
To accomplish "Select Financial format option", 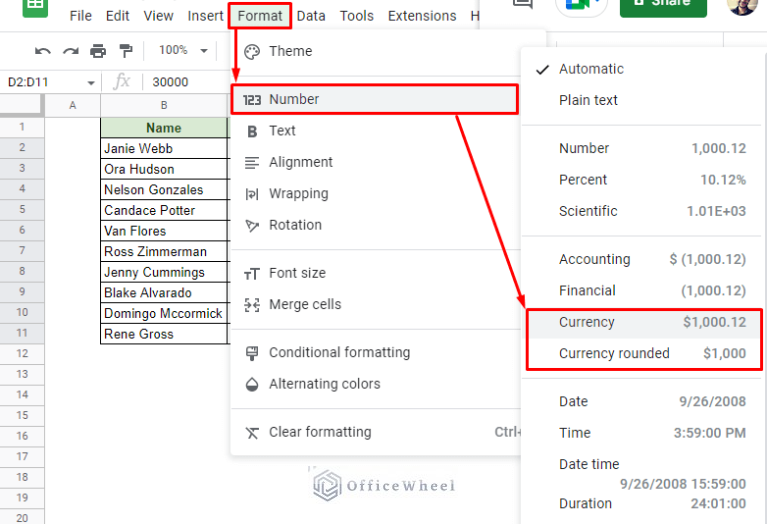I will [x=644, y=291].
